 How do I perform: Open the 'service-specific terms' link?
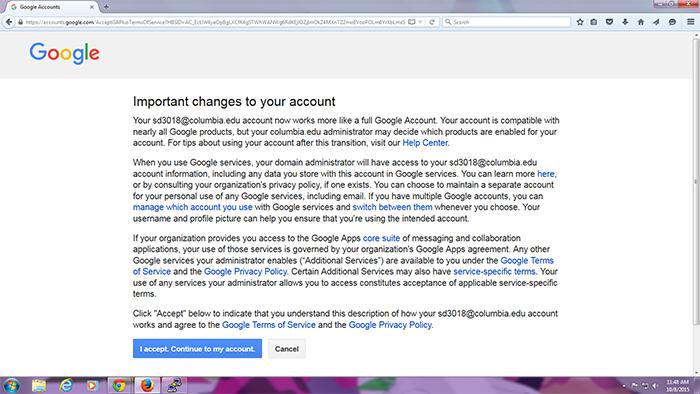pos(494,271)
